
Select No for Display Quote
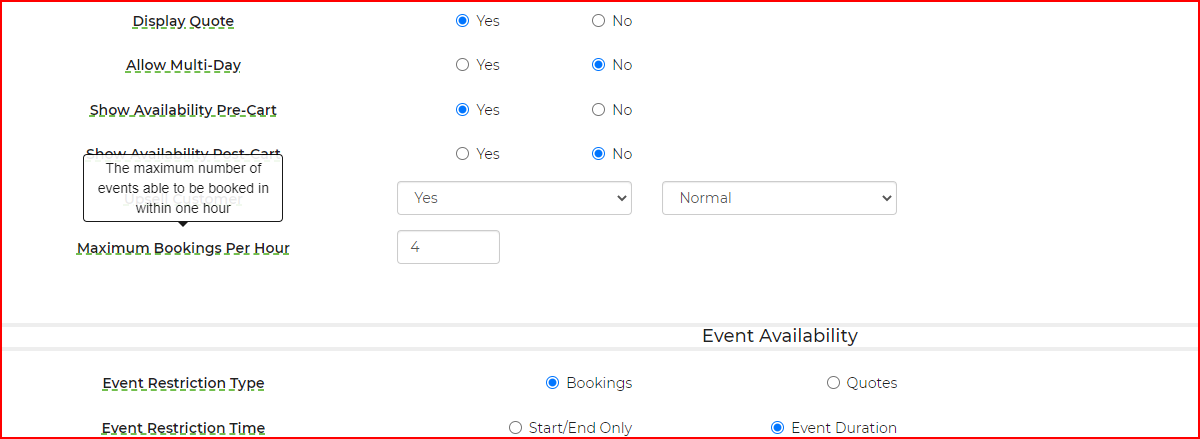[598, 21]
